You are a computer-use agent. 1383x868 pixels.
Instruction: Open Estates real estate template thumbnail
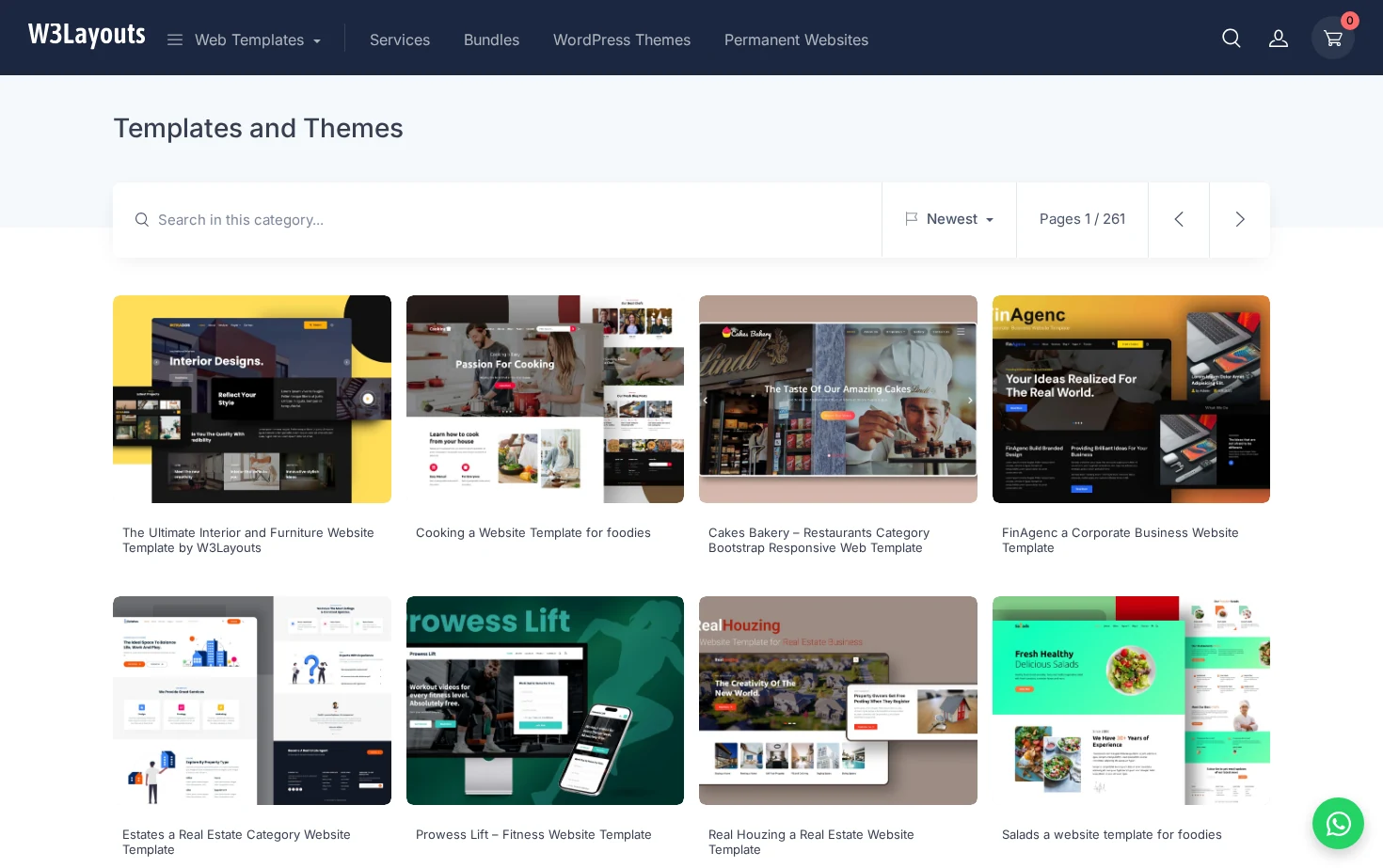tap(252, 701)
